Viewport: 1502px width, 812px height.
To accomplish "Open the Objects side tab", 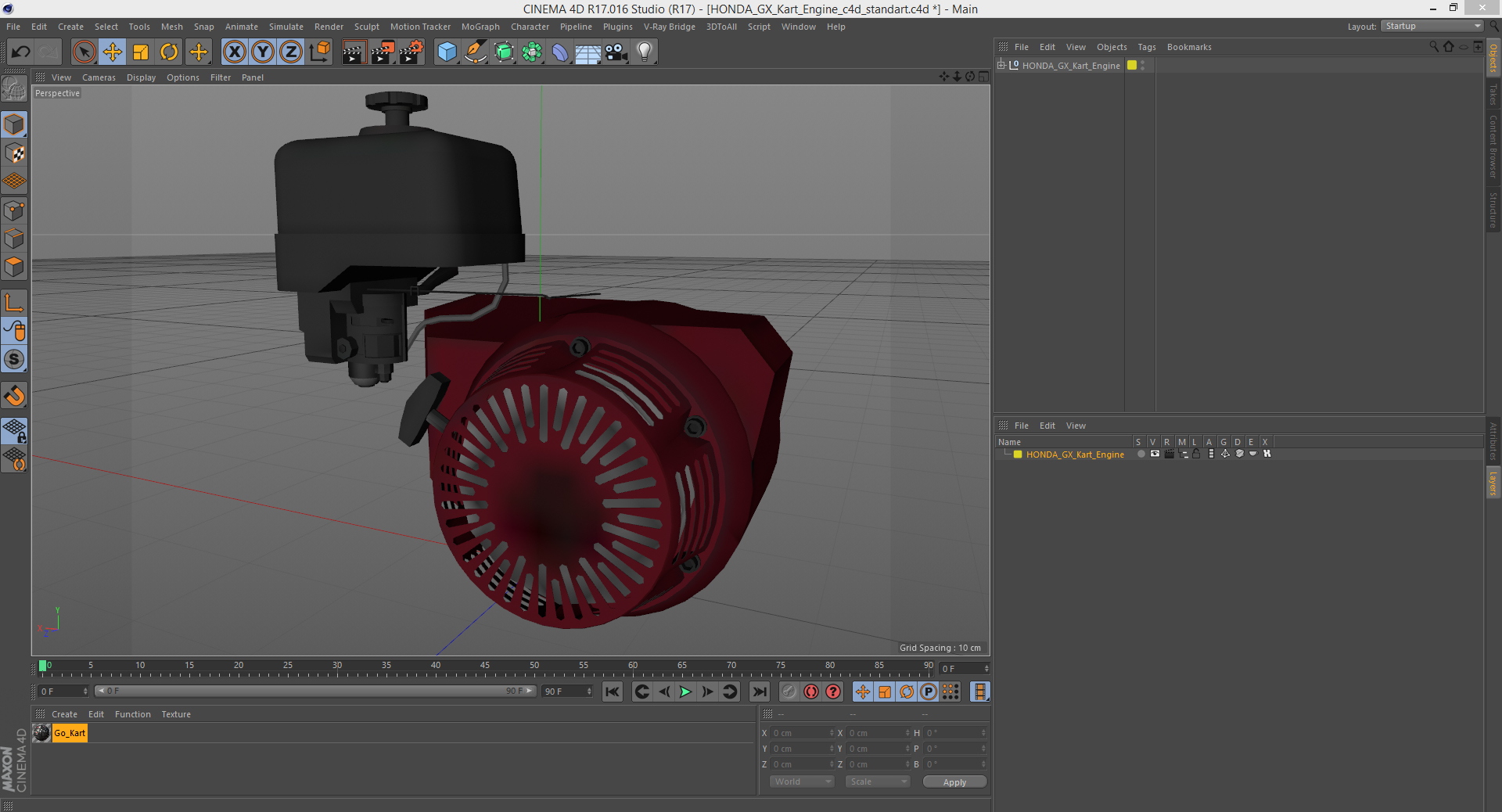I will click(x=1493, y=58).
